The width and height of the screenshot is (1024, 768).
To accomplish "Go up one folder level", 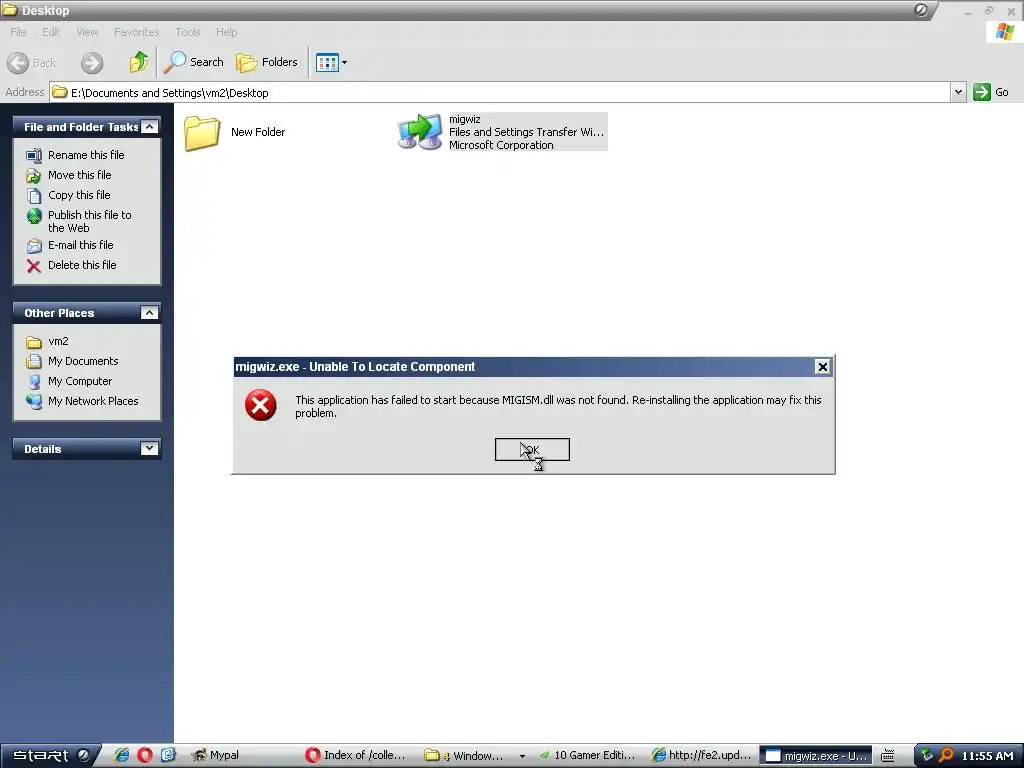I will click(138, 62).
